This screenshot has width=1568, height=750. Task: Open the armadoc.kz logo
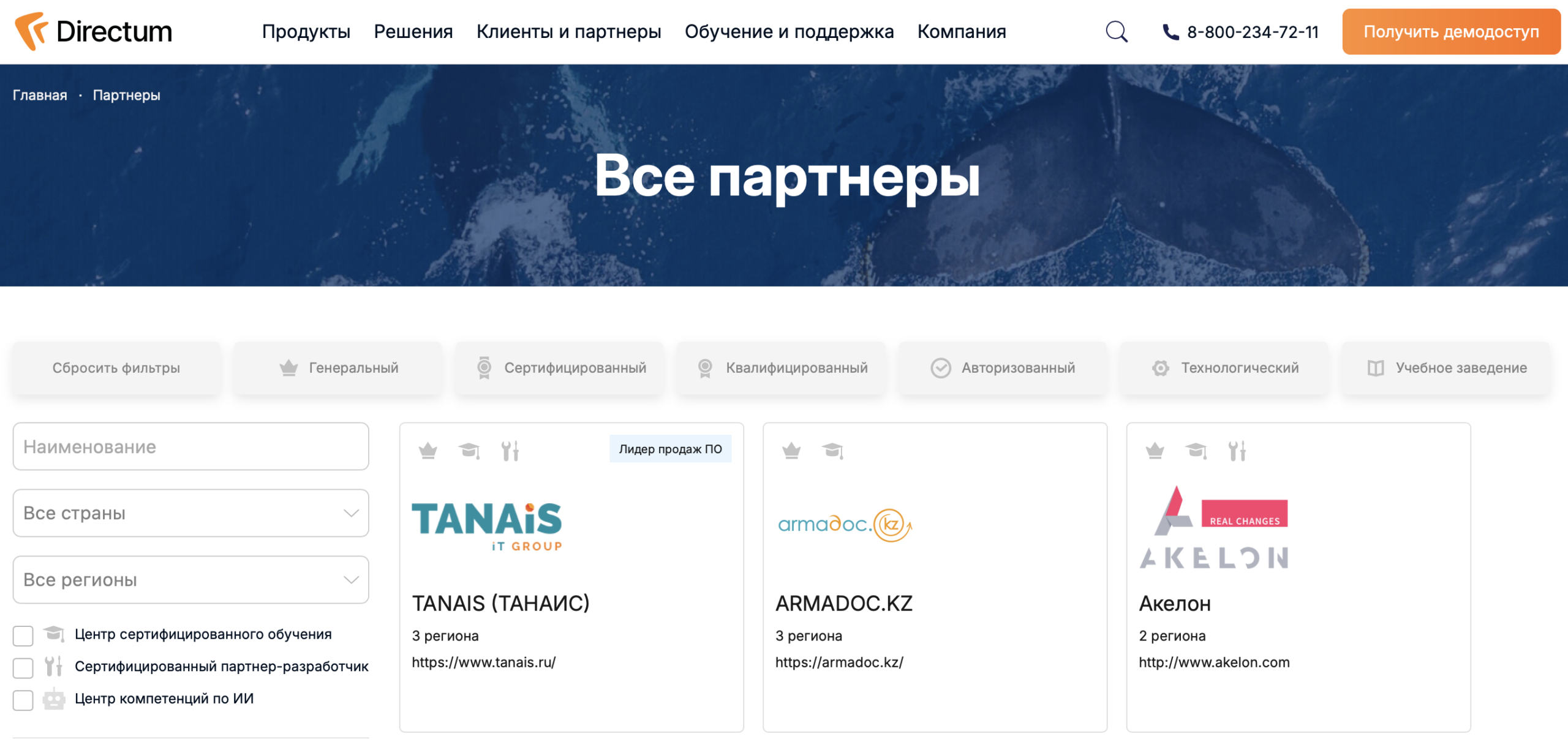[845, 525]
